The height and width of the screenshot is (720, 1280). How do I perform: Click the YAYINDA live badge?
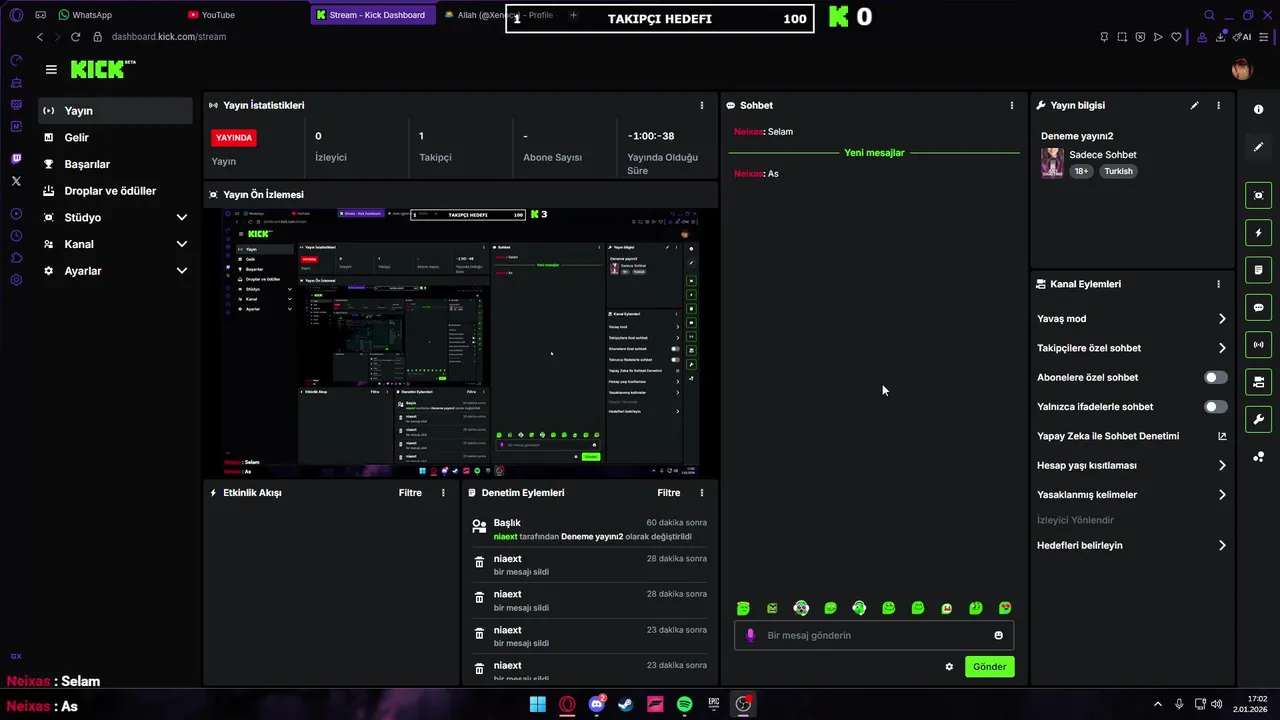(x=234, y=138)
